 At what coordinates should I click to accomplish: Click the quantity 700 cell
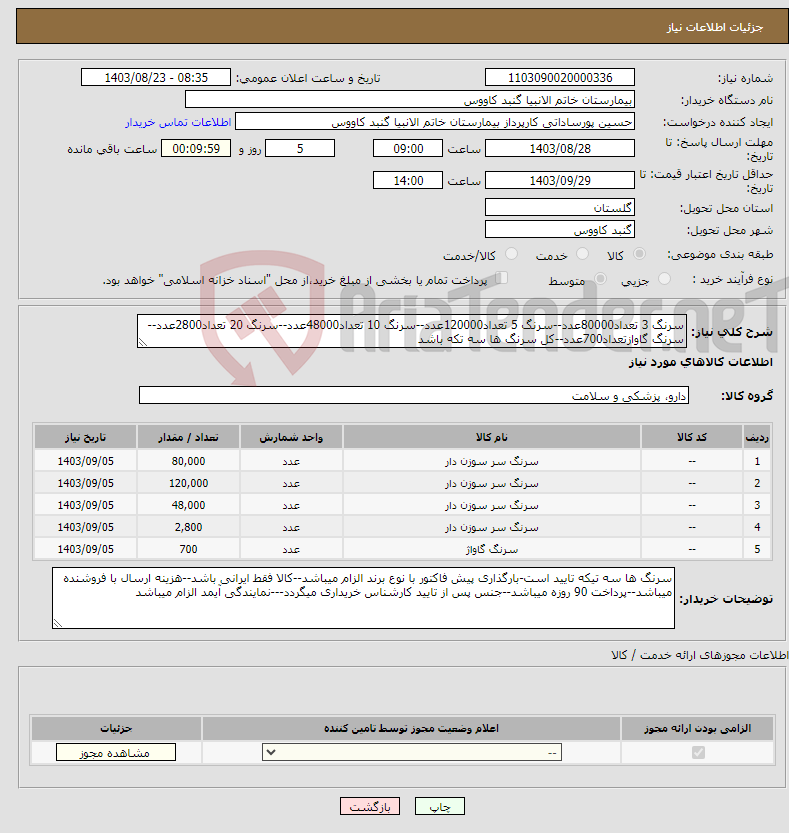(188, 549)
